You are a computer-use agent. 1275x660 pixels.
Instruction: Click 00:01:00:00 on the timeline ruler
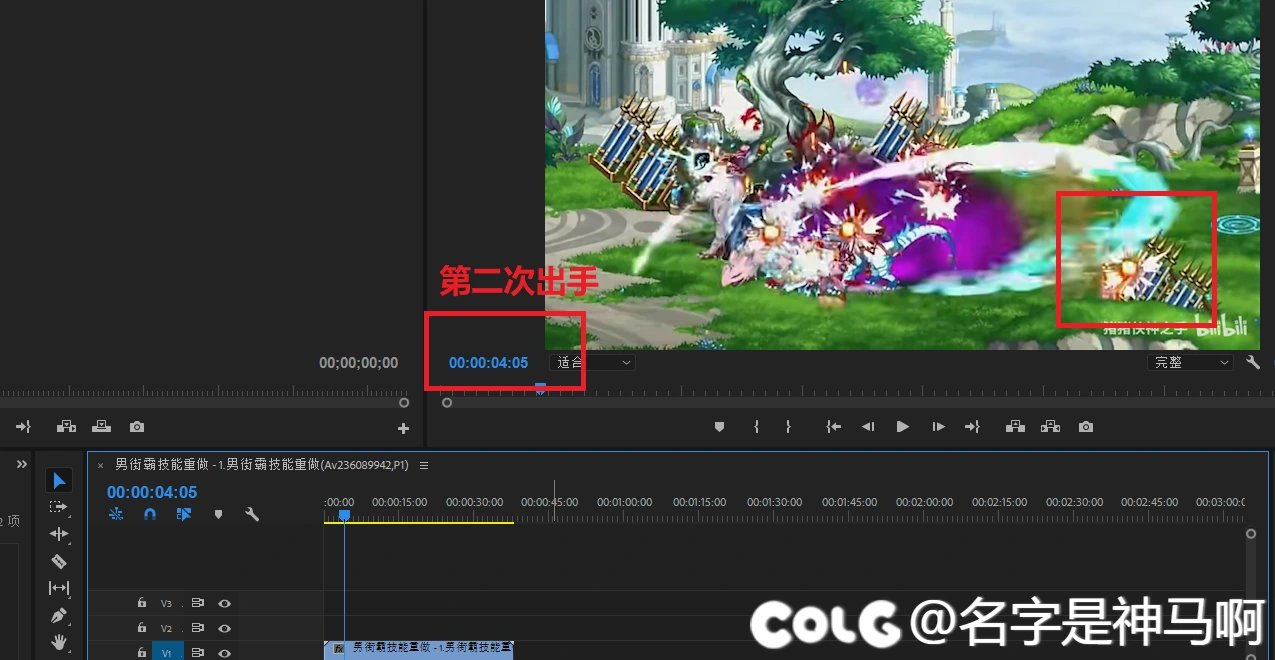pyautogui.click(x=625, y=502)
